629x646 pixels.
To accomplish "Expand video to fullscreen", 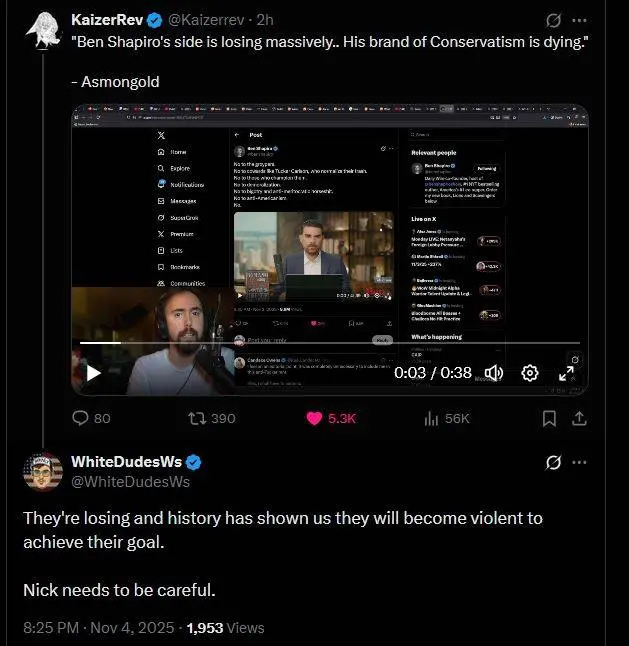I will click(566, 373).
